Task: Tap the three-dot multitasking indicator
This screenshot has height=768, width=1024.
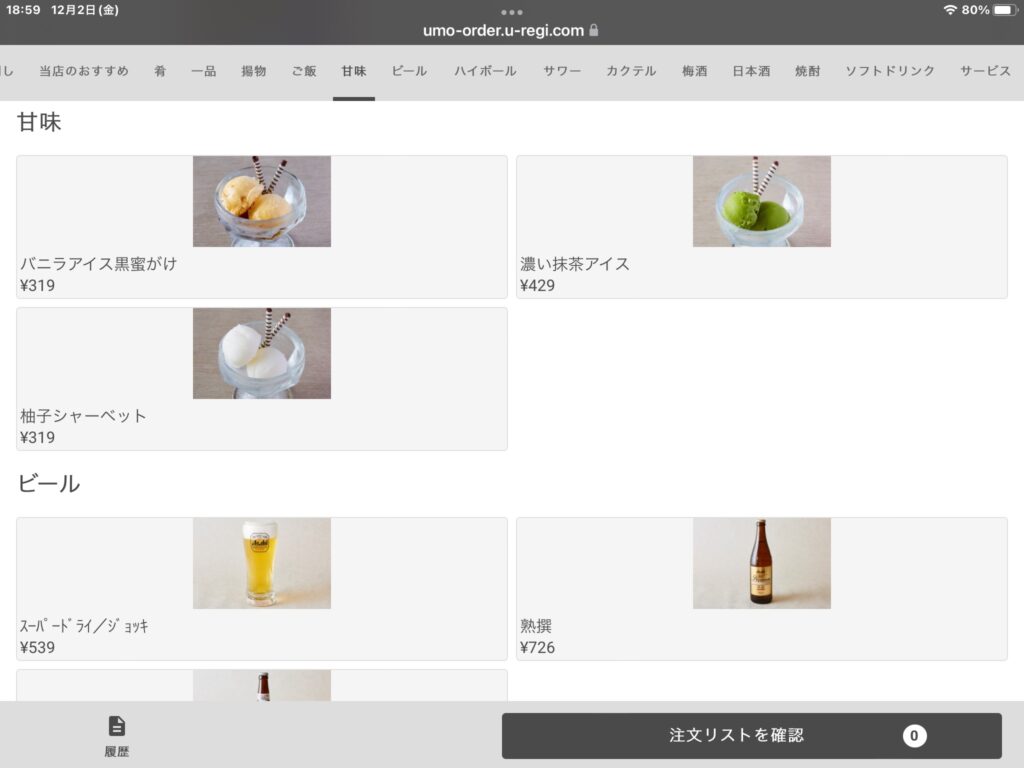Action: (x=512, y=12)
